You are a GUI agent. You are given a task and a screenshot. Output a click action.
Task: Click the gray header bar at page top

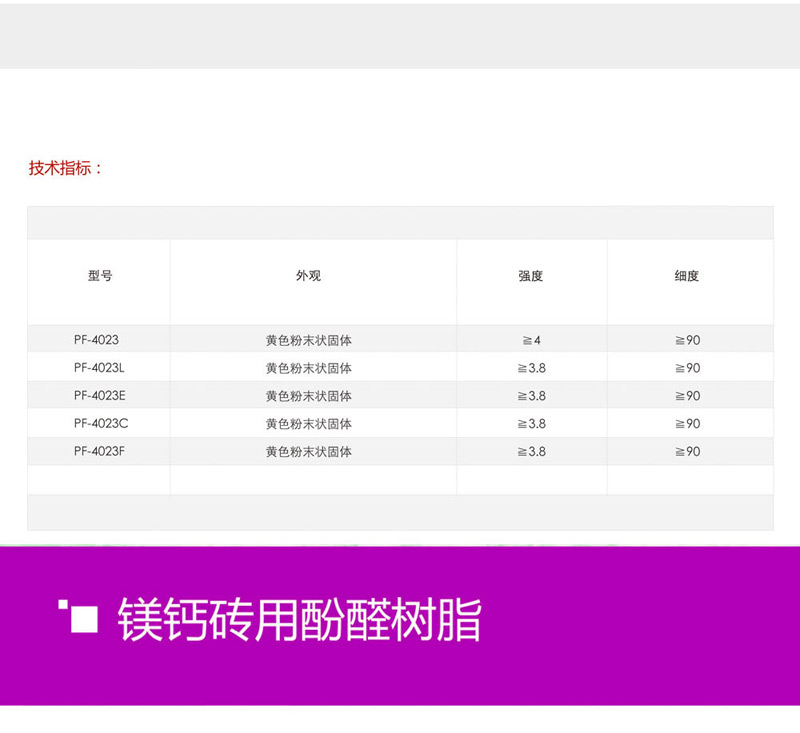(400, 36)
